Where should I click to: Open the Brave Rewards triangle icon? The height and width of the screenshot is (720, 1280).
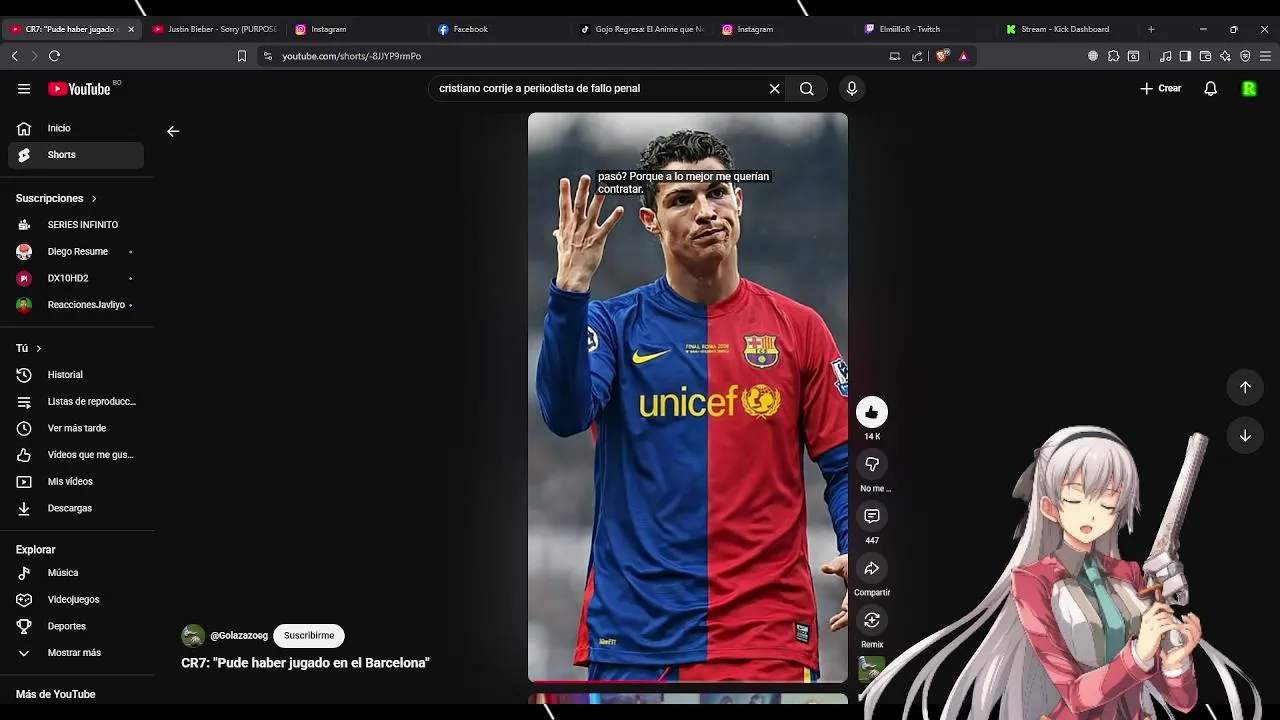tap(964, 56)
